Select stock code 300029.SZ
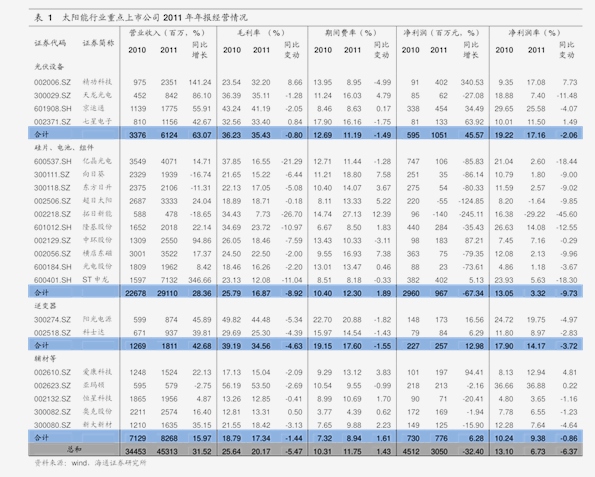 coord(52,96)
